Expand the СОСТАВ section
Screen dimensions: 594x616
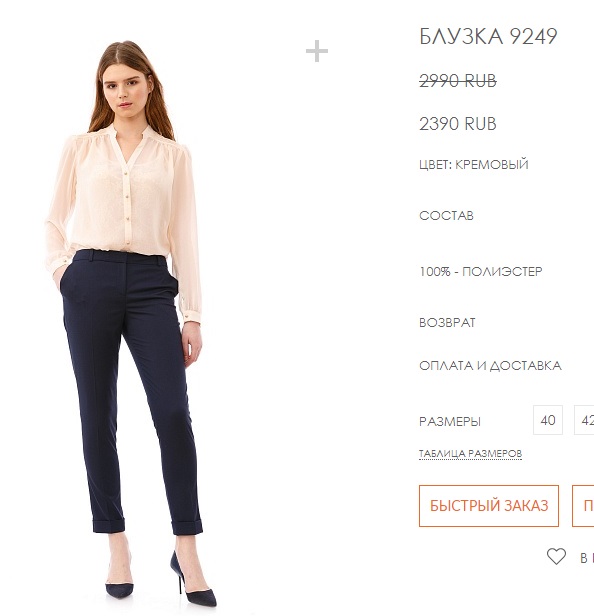(446, 215)
